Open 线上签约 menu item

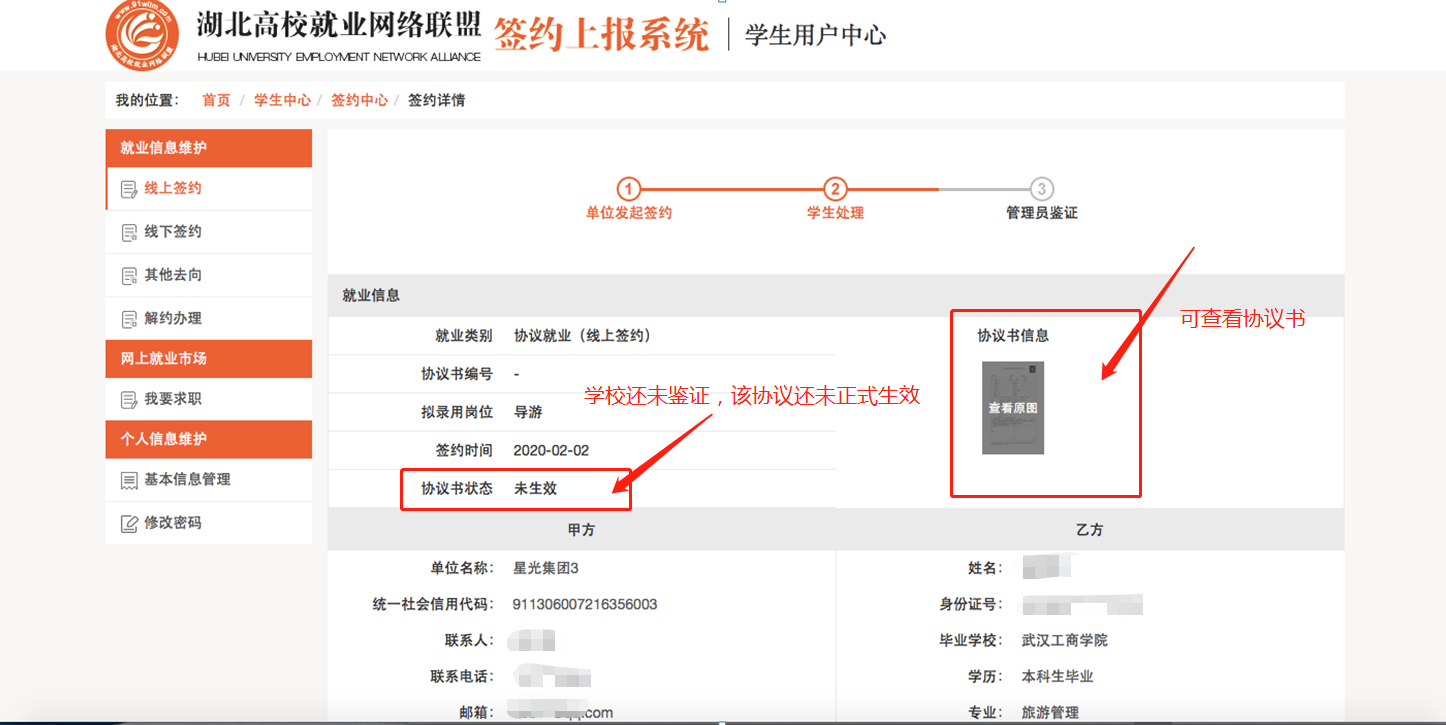tap(173, 188)
